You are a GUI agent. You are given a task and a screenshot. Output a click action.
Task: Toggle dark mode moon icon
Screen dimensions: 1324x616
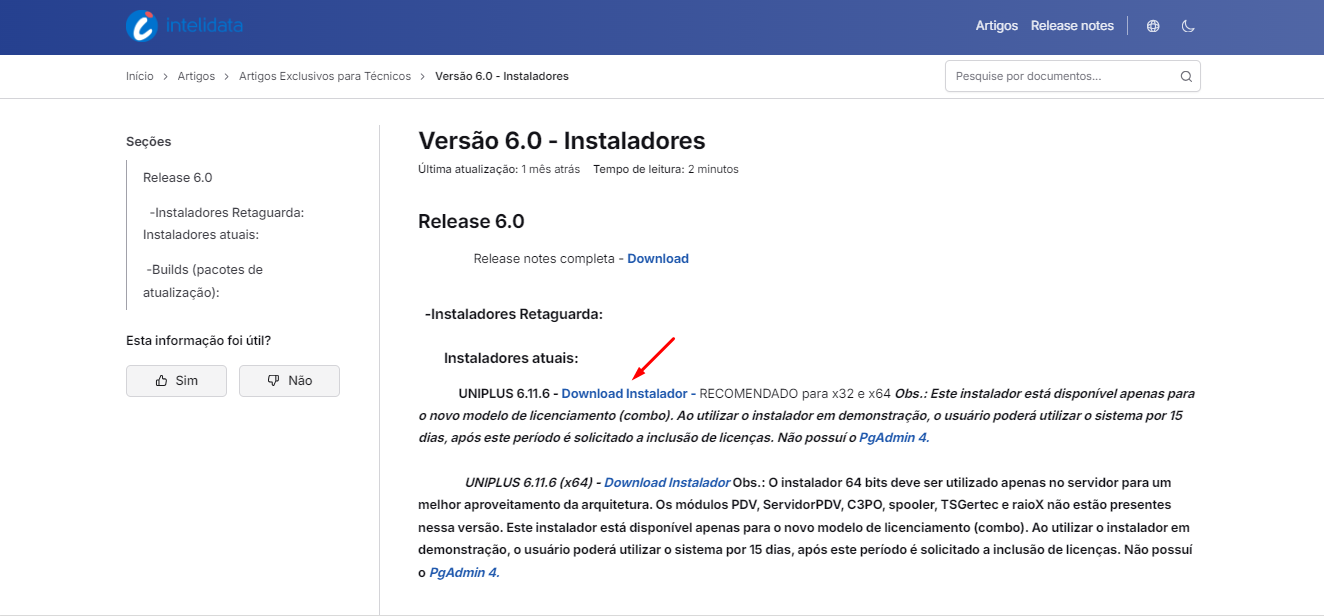pyautogui.click(x=1188, y=26)
